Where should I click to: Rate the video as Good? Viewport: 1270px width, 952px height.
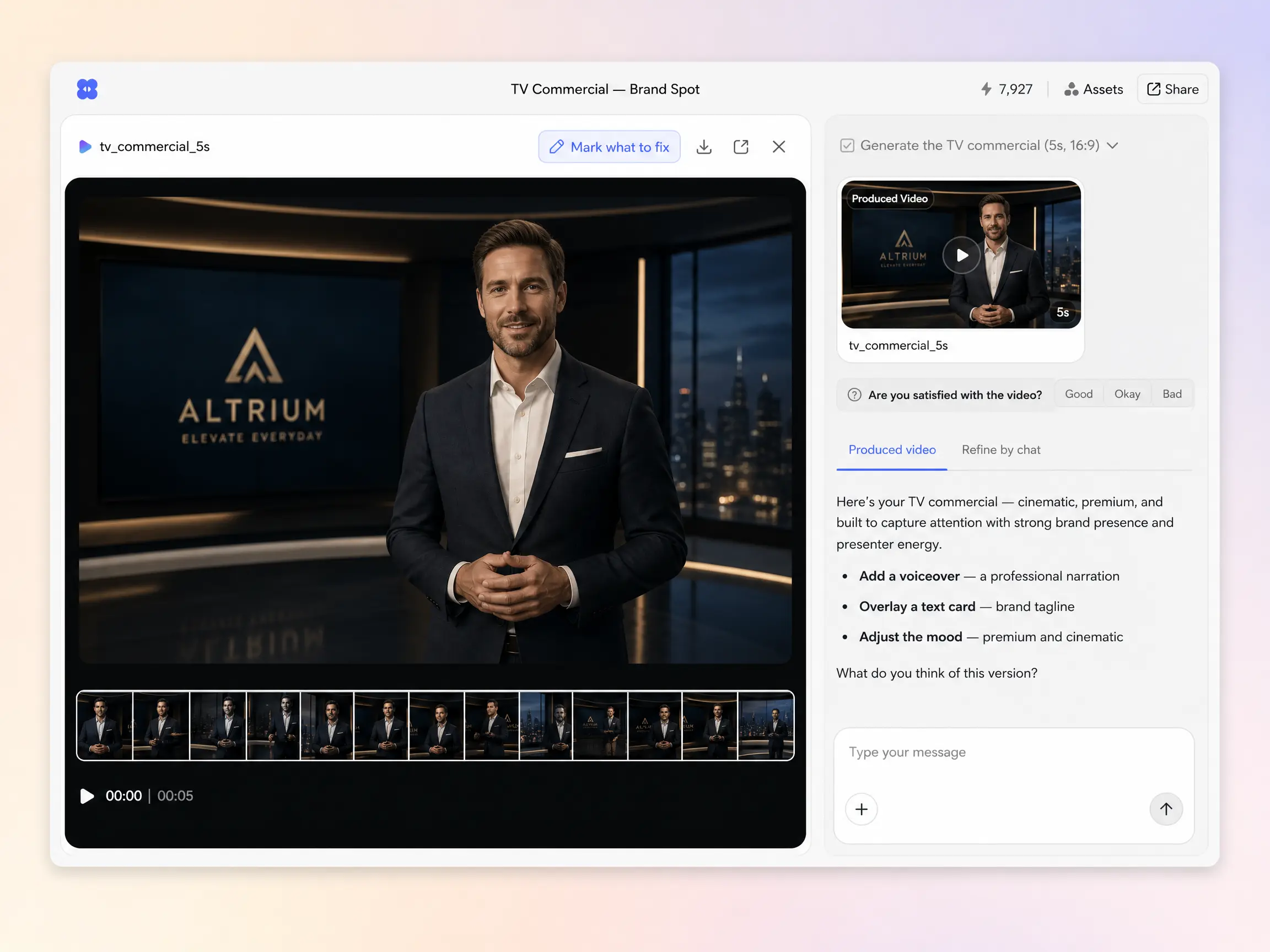(x=1078, y=394)
